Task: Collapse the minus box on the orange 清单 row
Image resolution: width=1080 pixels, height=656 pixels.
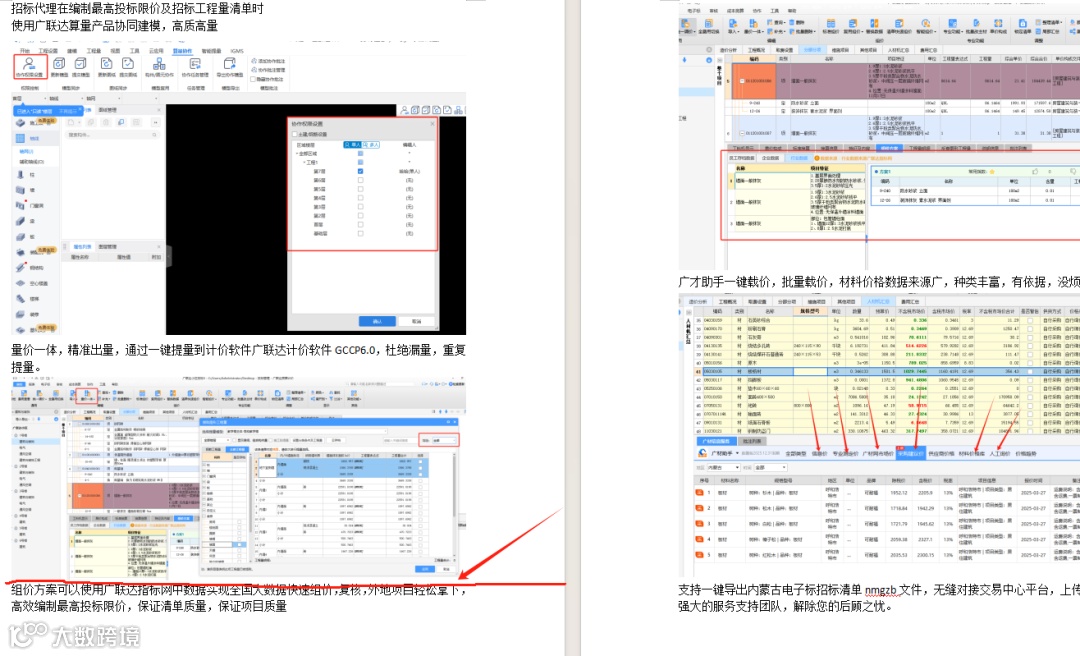Action: [x=742, y=81]
